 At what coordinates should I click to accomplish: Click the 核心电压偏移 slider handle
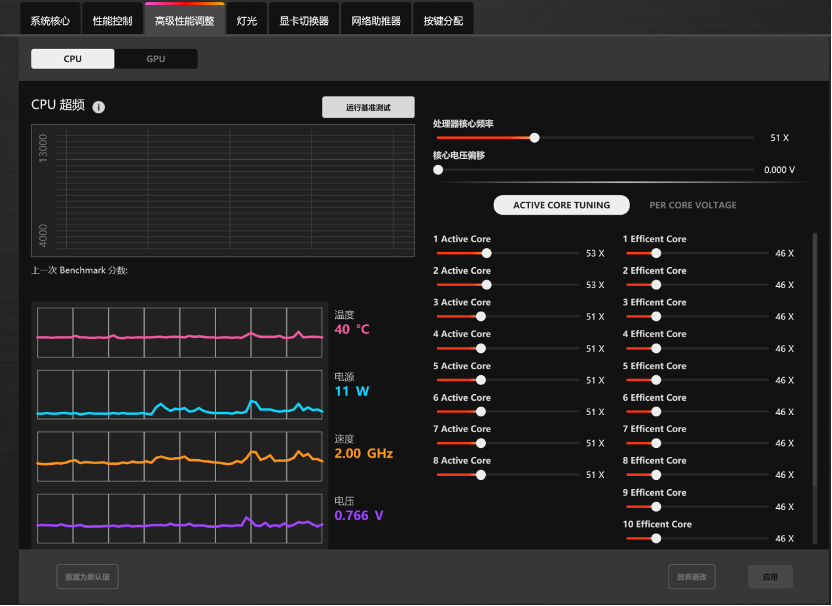(438, 170)
